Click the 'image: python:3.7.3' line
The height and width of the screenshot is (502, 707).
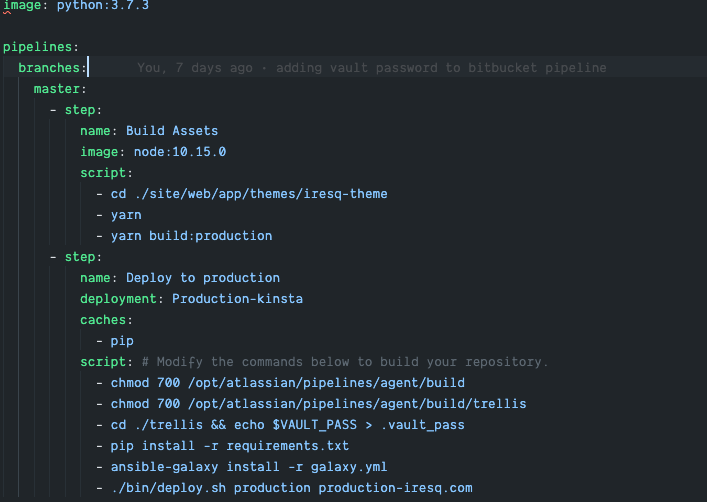pyautogui.click(x=76, y=5)
